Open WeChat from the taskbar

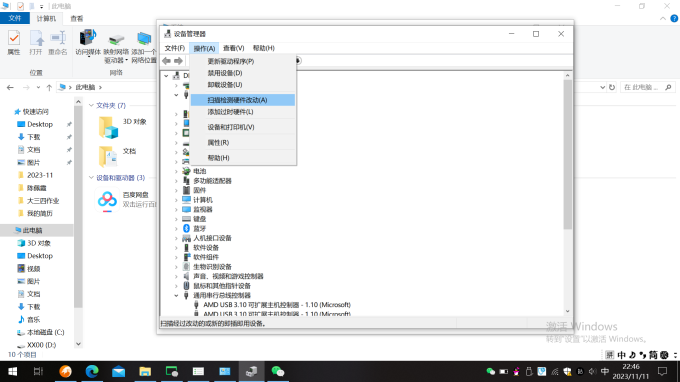click(278, 372)
